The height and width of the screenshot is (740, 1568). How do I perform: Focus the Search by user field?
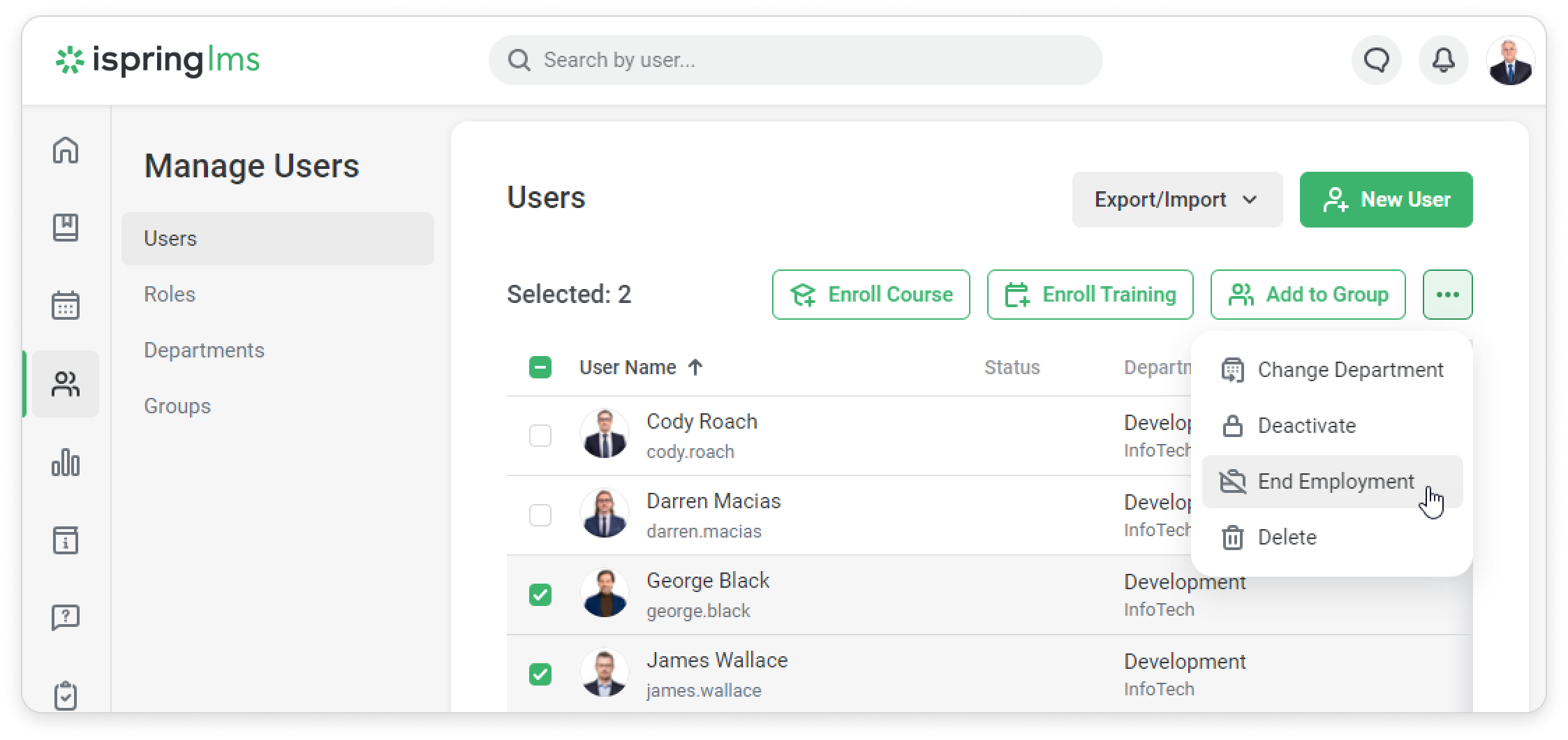tap(796, 61)
